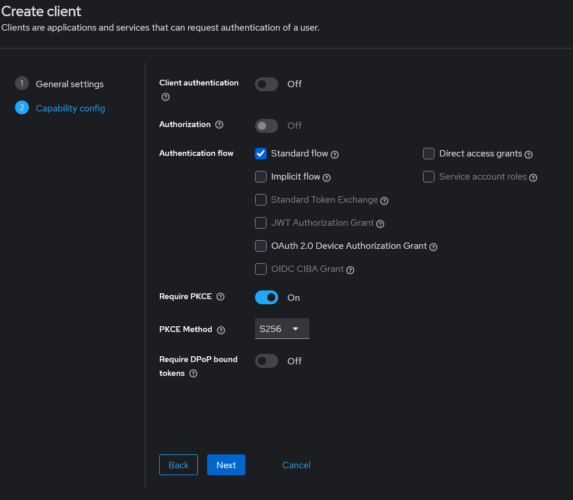Click the Create client heading
This screenshot has width=573, height=500.
tap(41, 11)
